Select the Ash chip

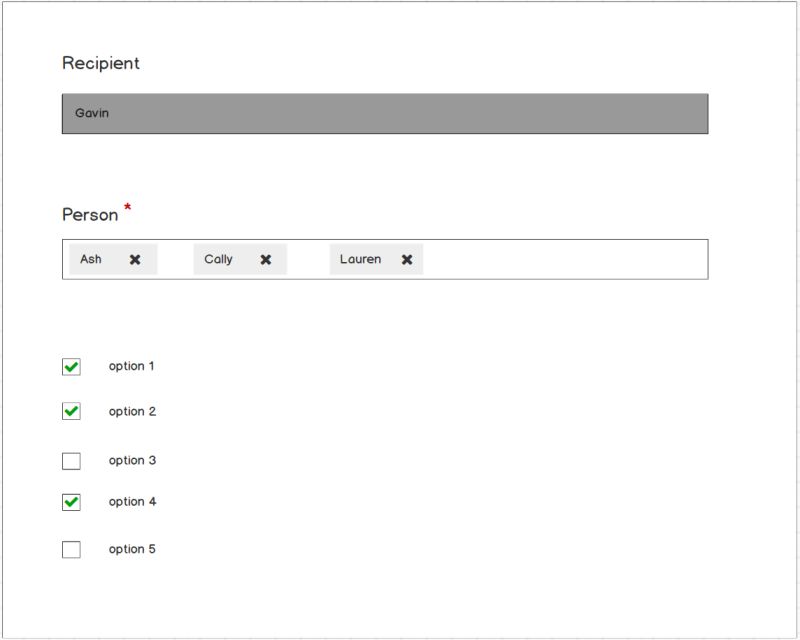[91, 259]
